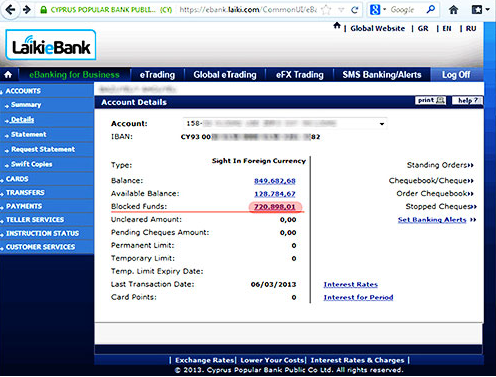Open the Blocked Funds amount link
Viewport: 496px width, 377px height.
[x=275, y=207]
